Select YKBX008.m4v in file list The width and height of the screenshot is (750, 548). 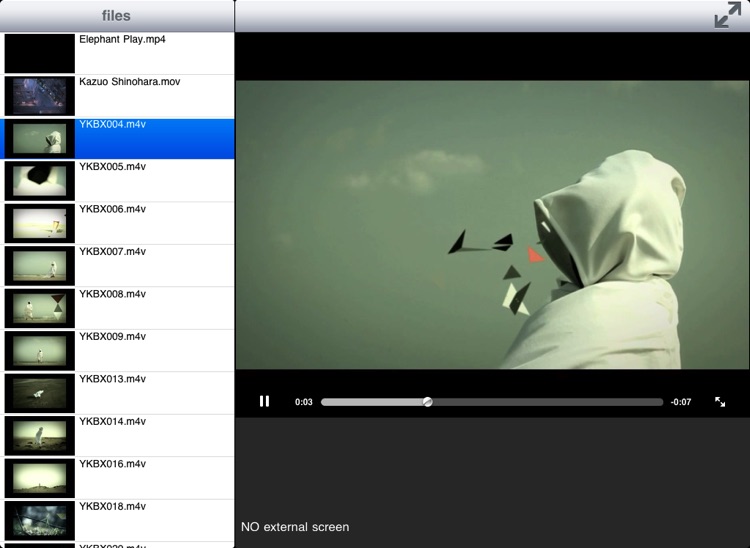(117, 308)
